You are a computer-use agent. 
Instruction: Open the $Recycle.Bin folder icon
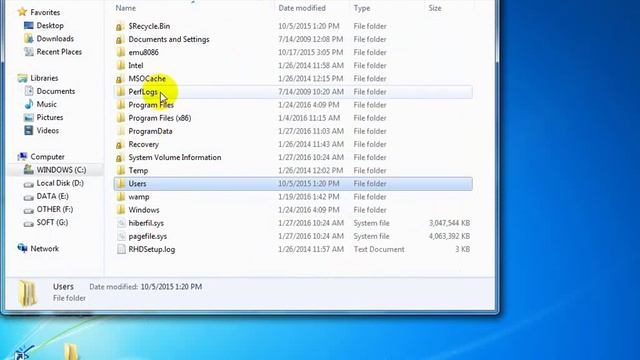click(x=120, y=26)
